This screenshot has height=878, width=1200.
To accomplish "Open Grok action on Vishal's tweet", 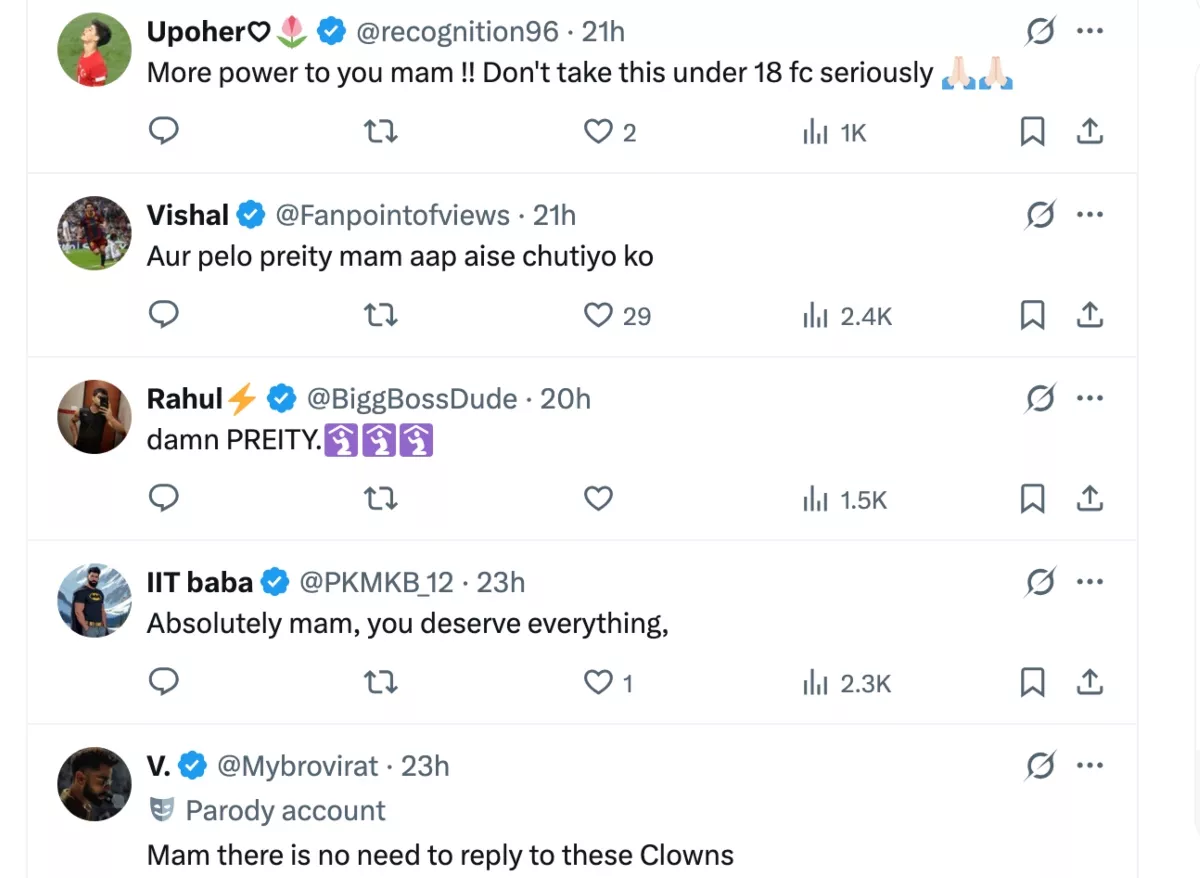I will tap(1040, 215).
